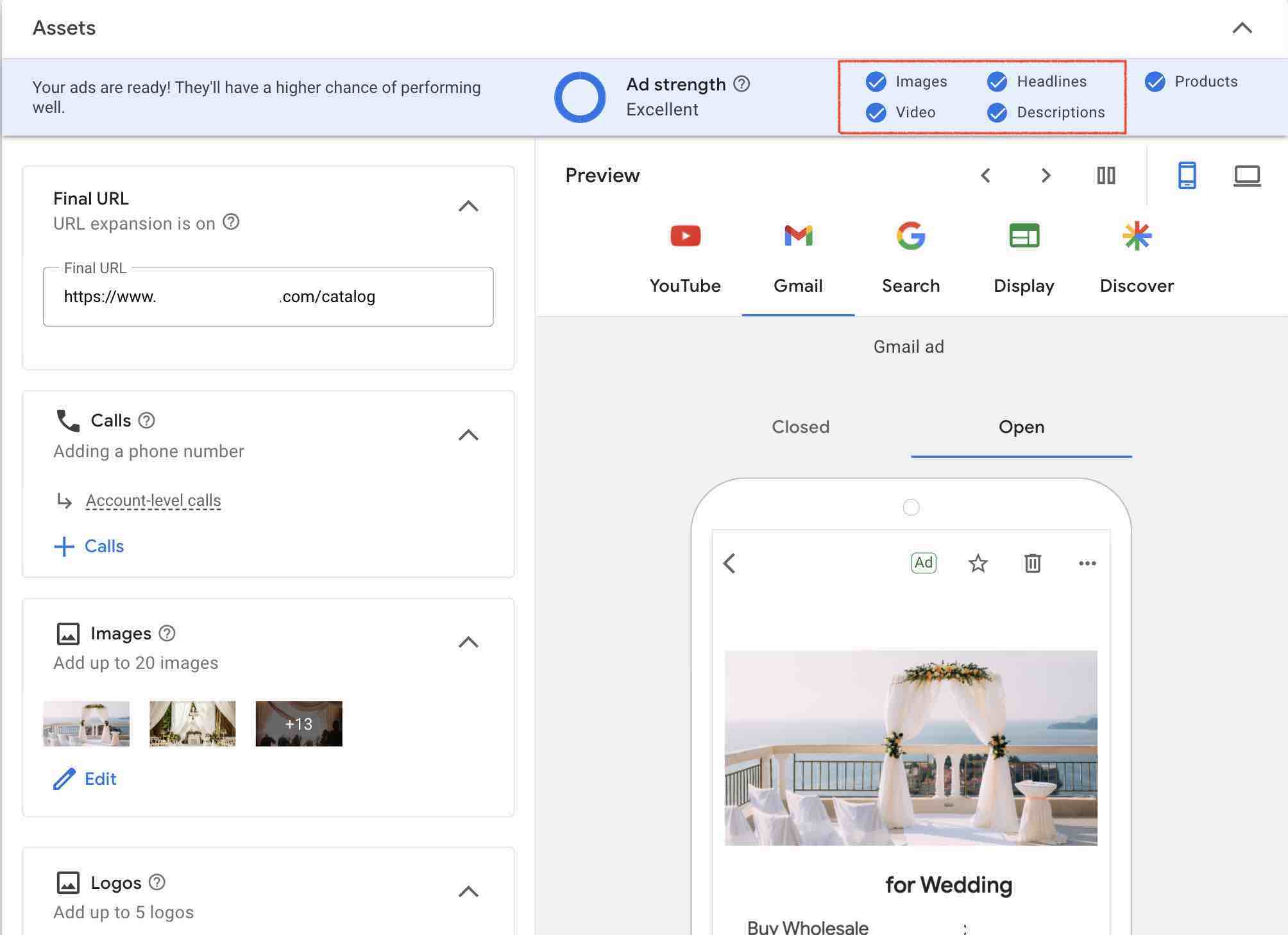The width and height of the screenshot is (1288, 935).
Task: Click the Video completion checkmark
Action: pos(876,112)
